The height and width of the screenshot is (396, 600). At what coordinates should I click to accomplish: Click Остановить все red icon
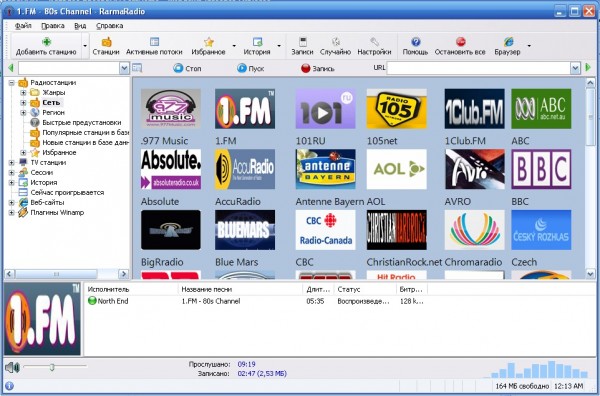click(460, 42)
